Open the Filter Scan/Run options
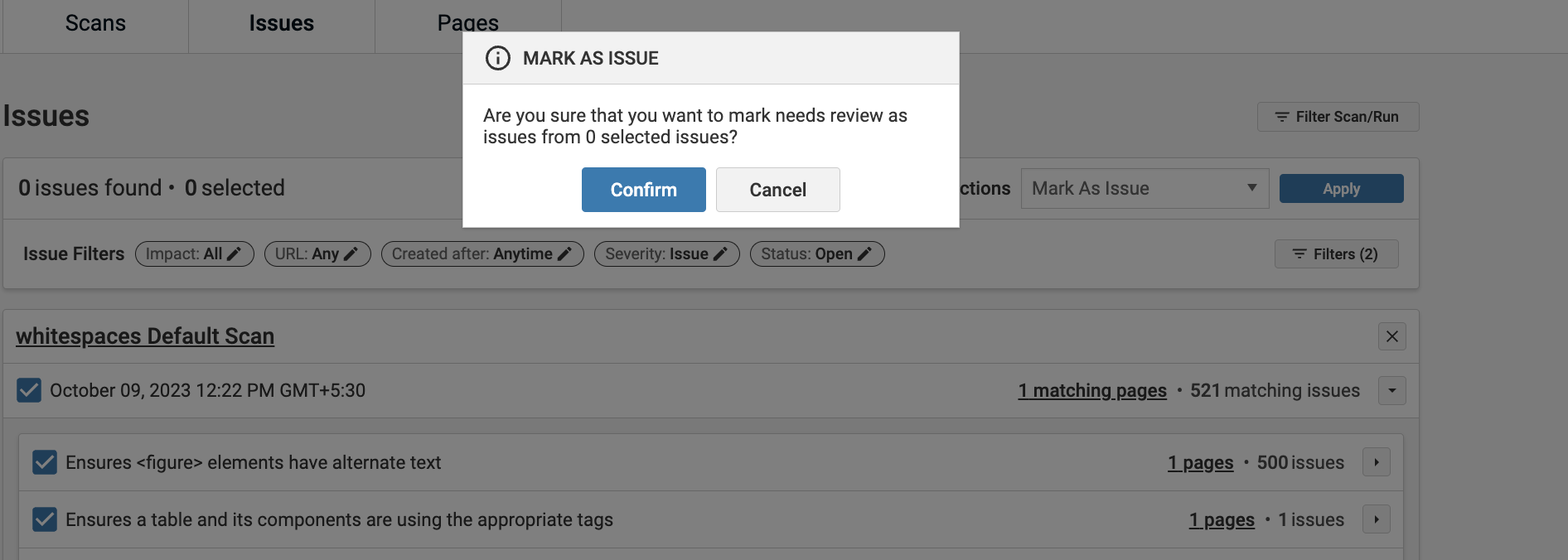The height and width of the screenshot is (560, 1568). [x=1338, y=117]
